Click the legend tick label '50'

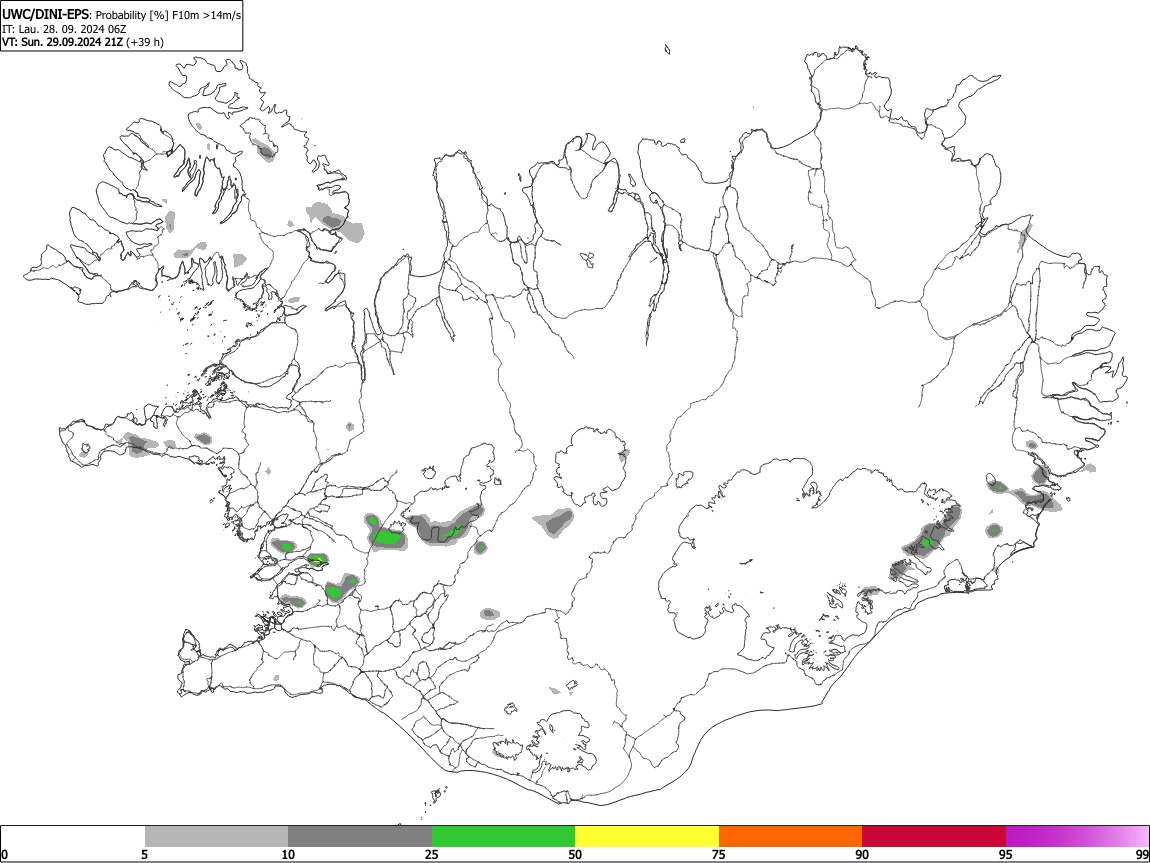575,854
